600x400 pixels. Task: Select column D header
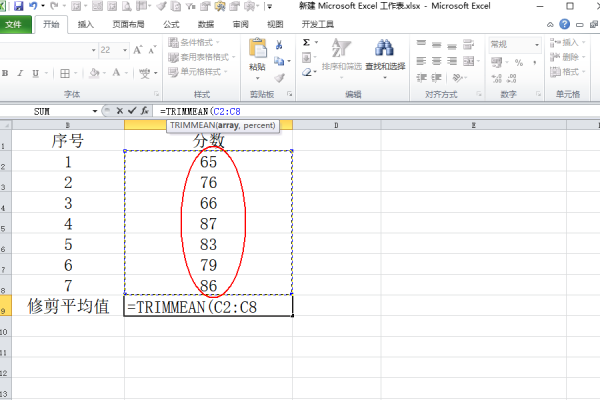(336, 125)
